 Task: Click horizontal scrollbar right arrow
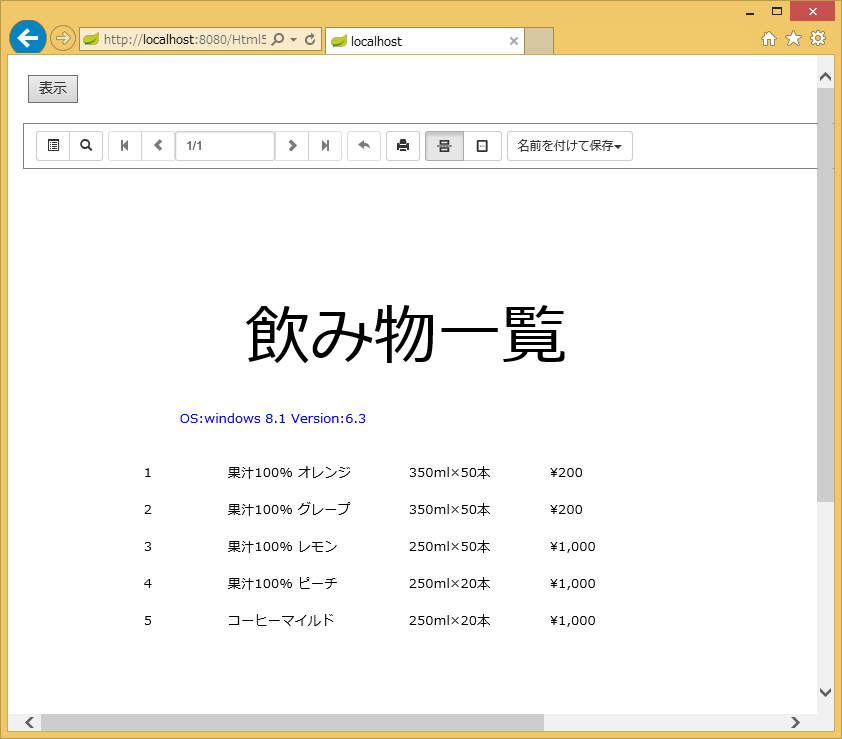pos(795,722)
